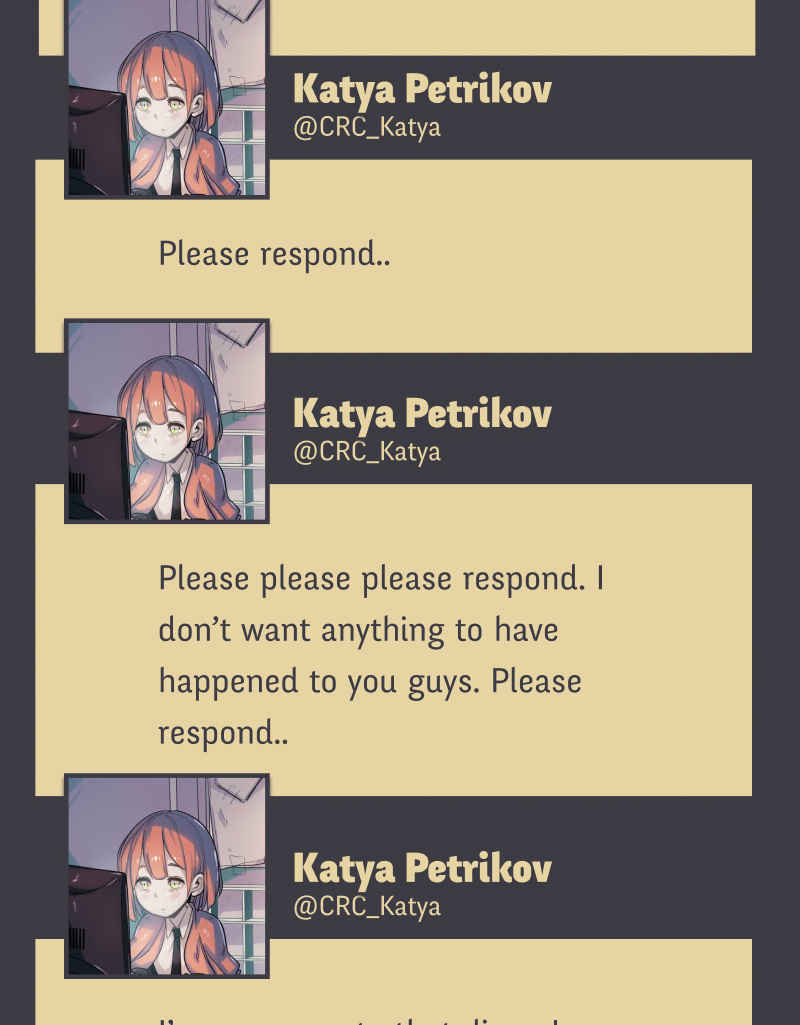Click the @CRC_Katya handle in the bottom-most post
The height and width of the screenshot is (1025, 800).
367,907
